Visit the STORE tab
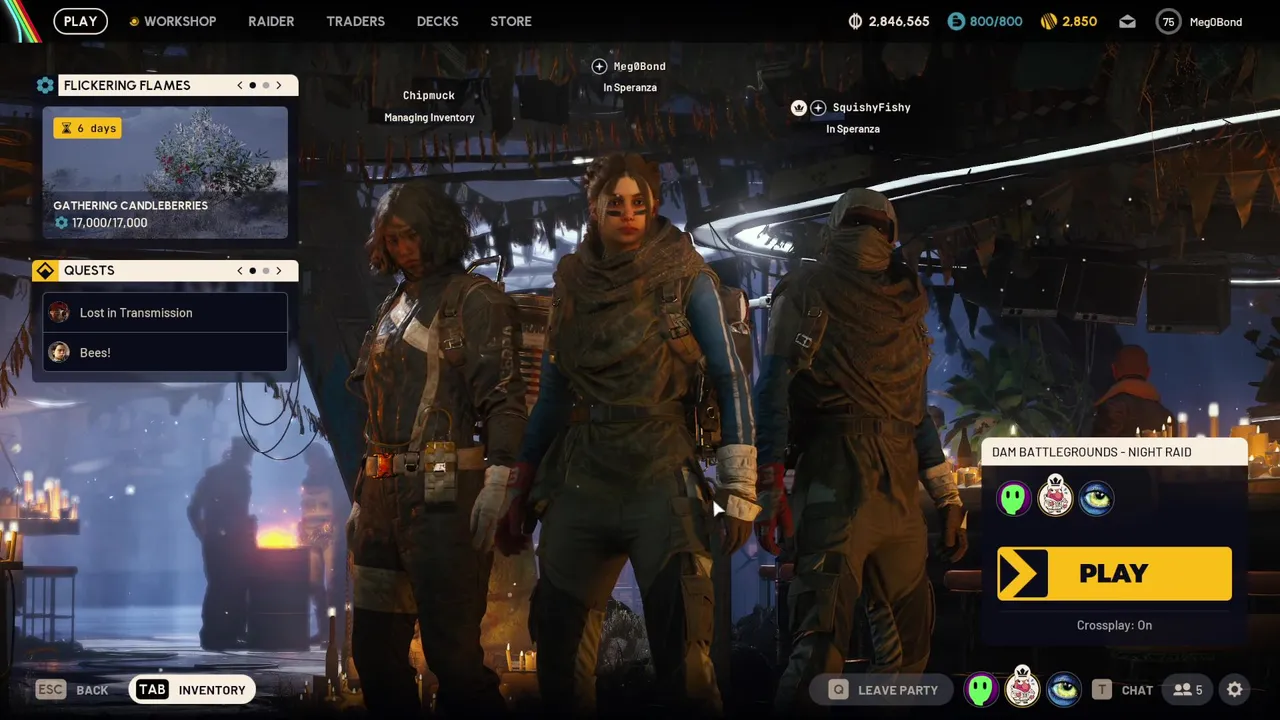The width and height of the screenshot is (1280, 720). click(x=511, y=21)
